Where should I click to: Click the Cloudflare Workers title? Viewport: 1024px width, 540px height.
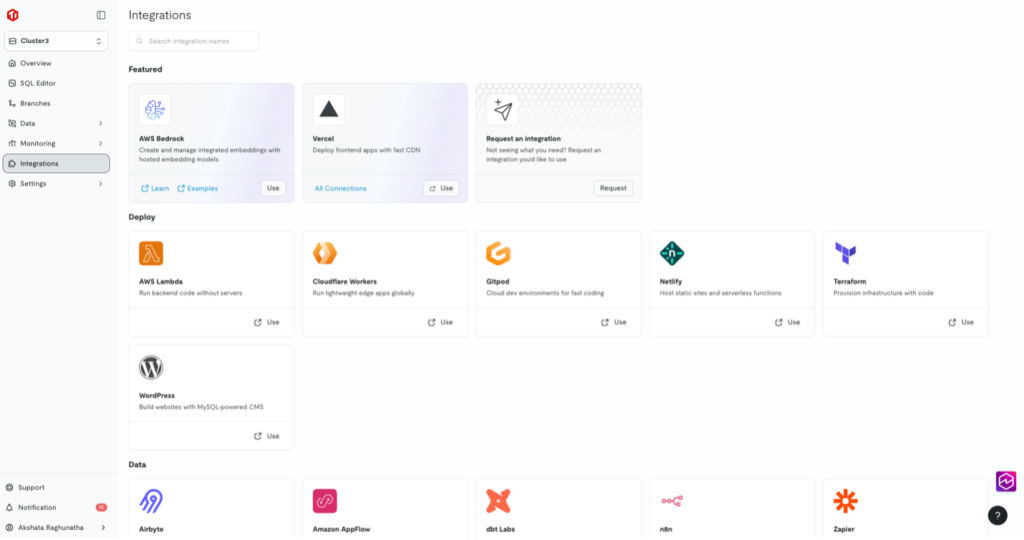point(344,282)
